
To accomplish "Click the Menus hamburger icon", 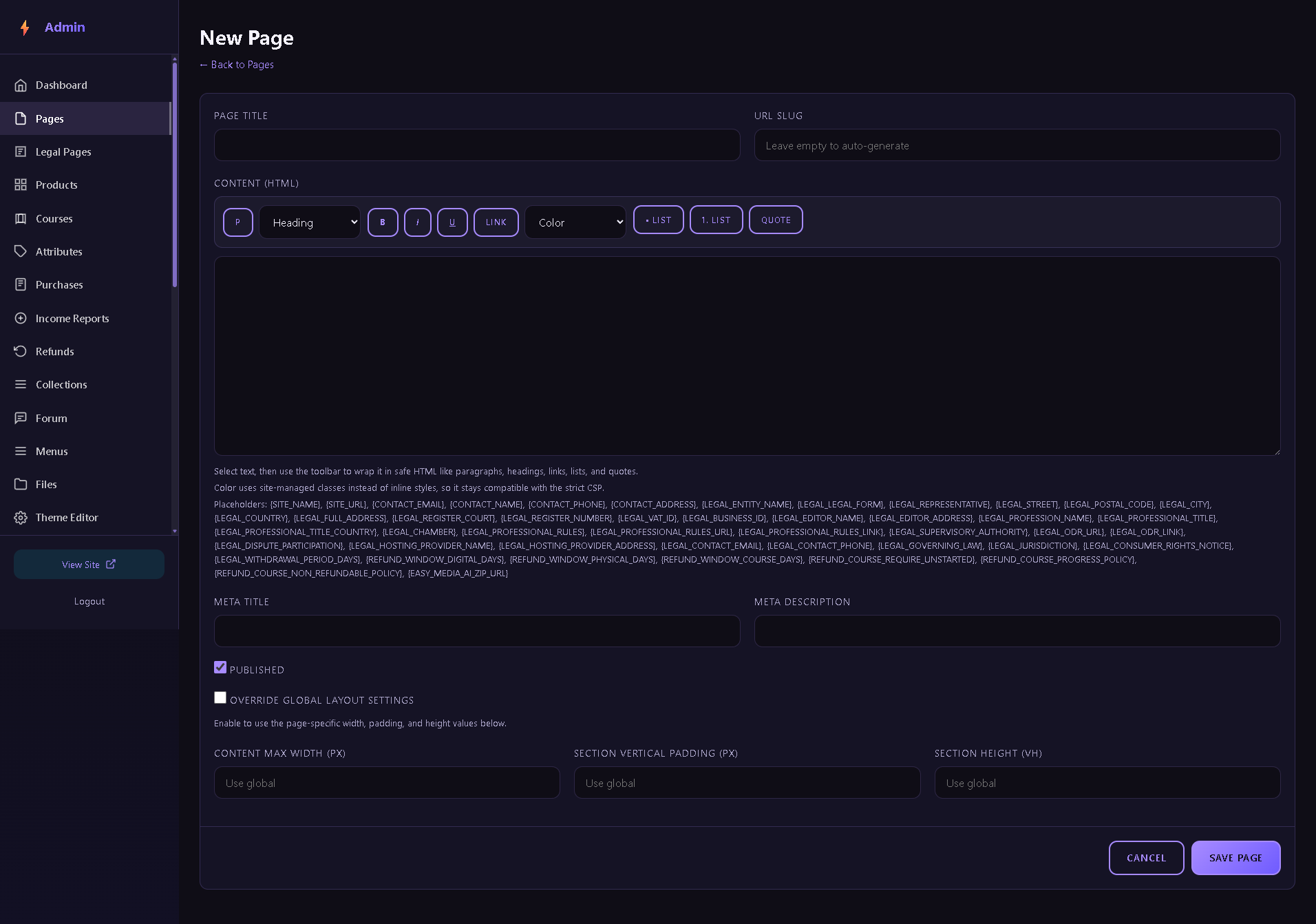I will point(21,451).
